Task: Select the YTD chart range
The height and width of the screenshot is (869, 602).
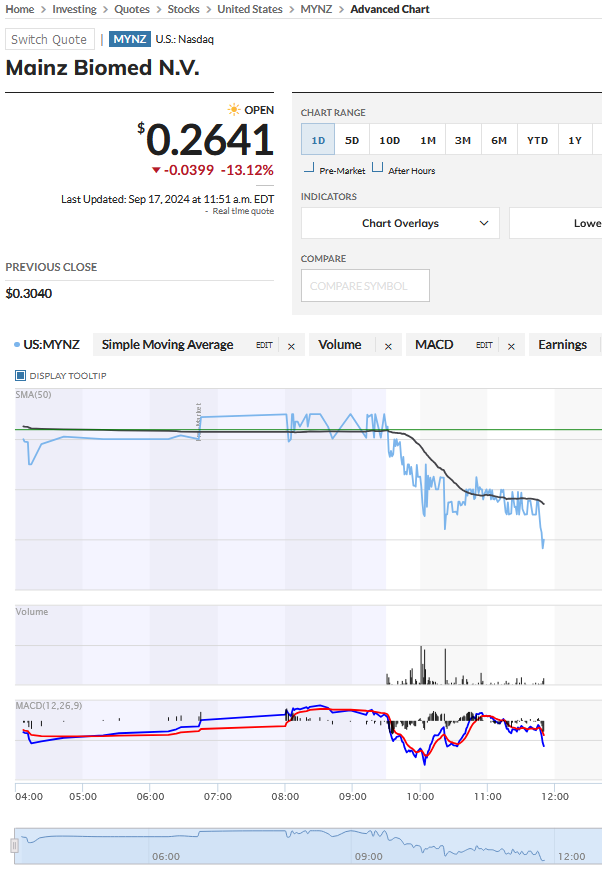Action: [537, 140]
